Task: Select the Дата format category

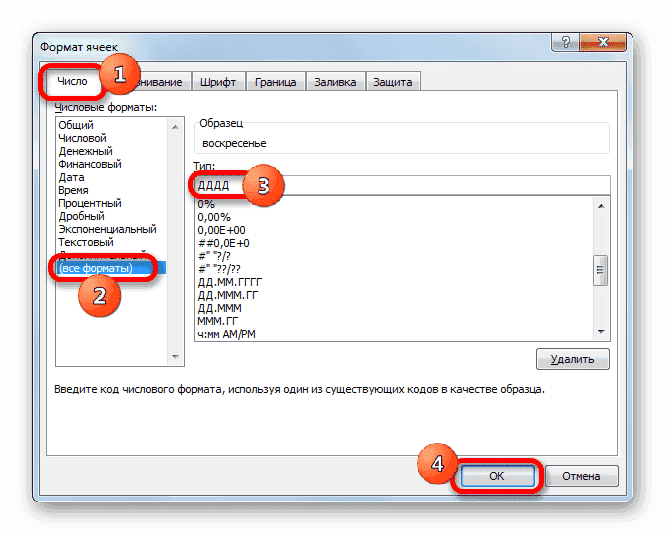Action: point(71,177)
